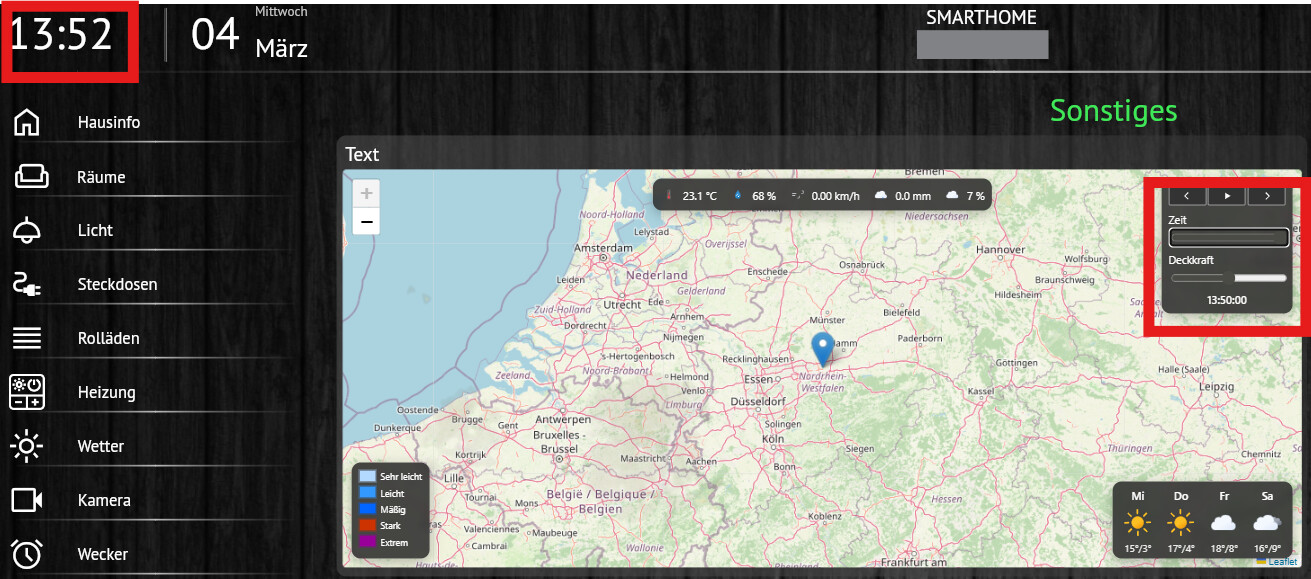Click the Hausinfo menu label
Viewport: 1311px width, 579px height.
(x=109, y=123)
